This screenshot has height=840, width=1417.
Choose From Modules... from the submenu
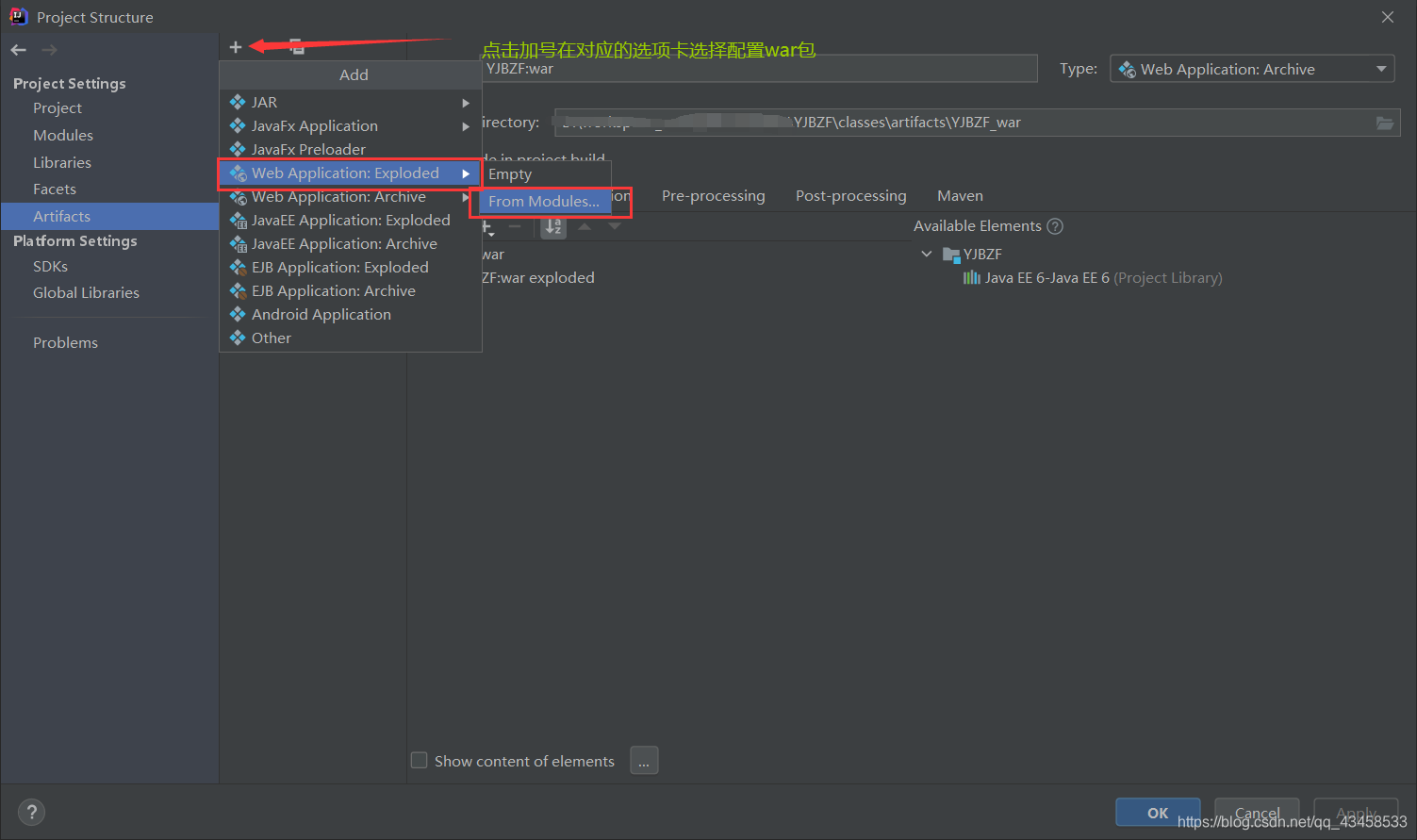(546, 202)
